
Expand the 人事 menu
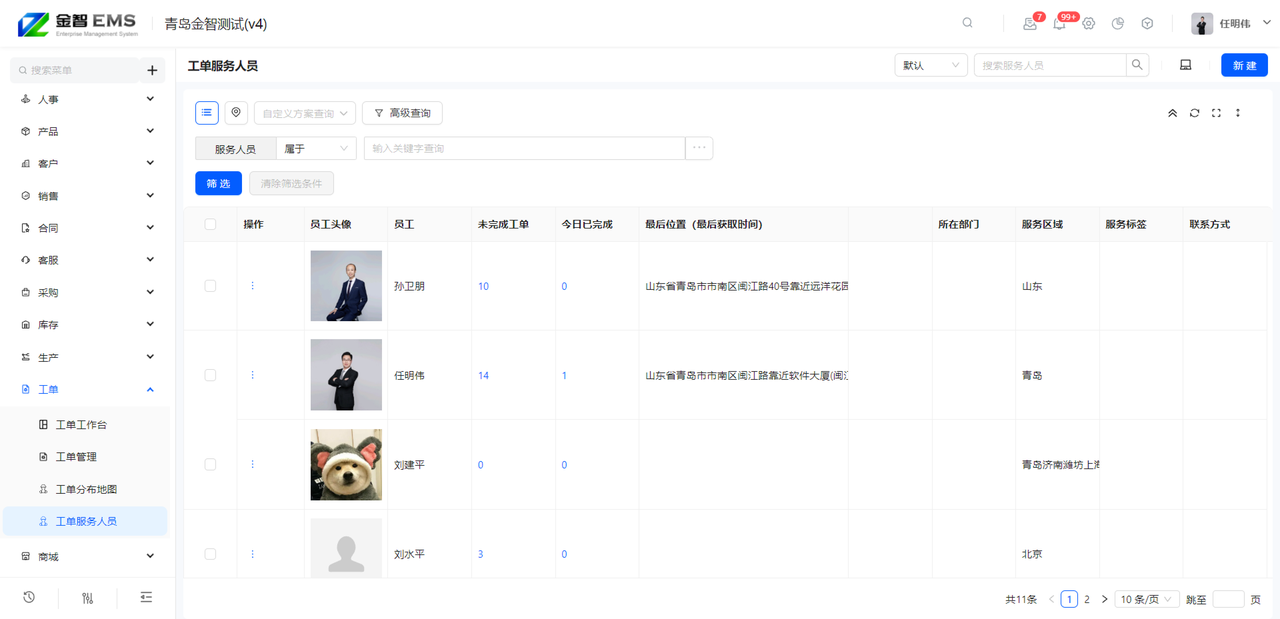[88, 99]
